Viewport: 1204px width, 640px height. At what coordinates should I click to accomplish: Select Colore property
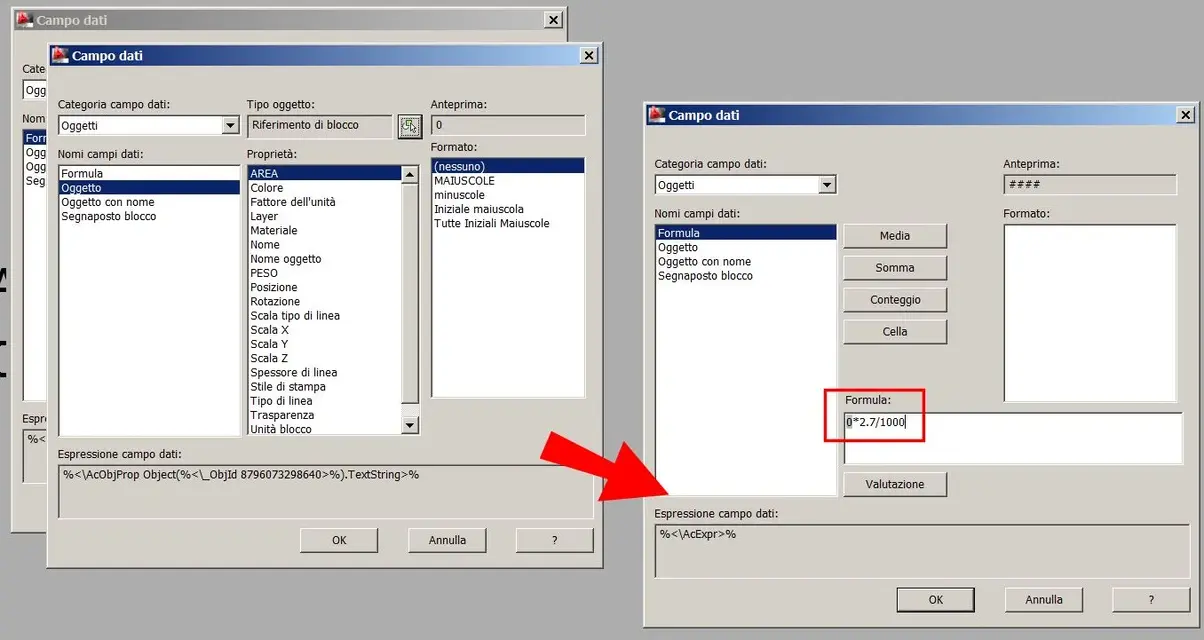click(324, 188)
